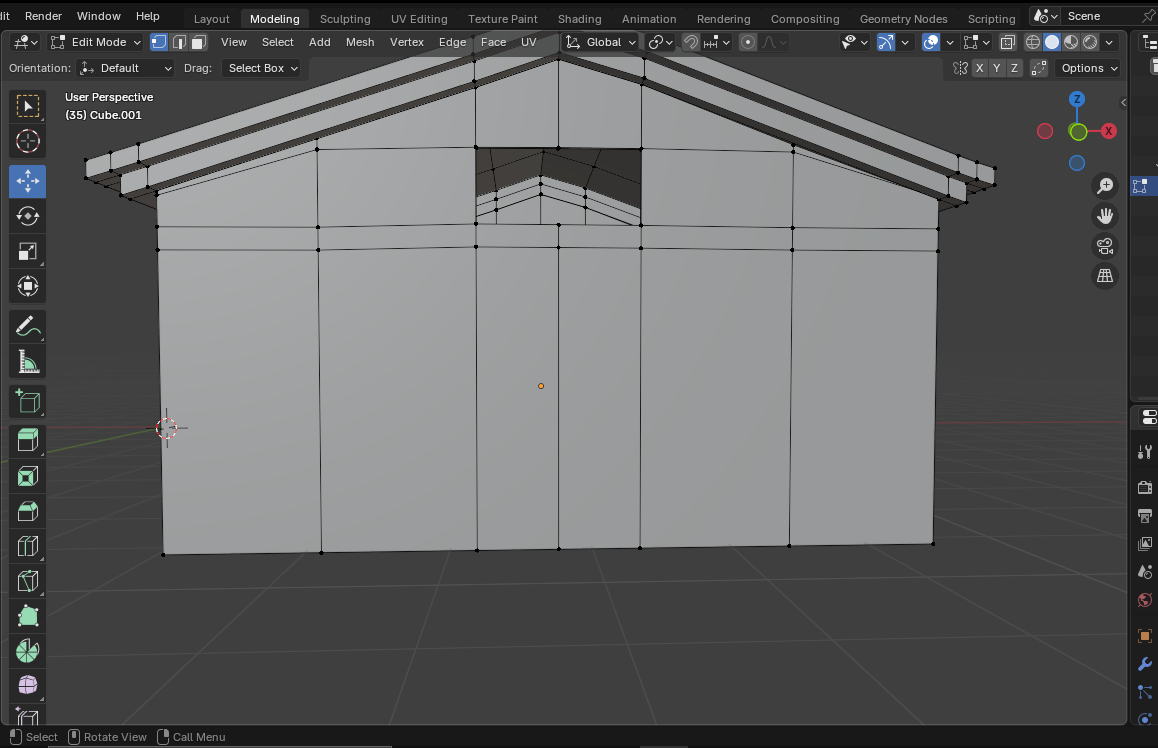Viewport: 1158px width, 748px height.
Task: Open the Modifiers wrench properties tab
Action: pos(1145,664)
